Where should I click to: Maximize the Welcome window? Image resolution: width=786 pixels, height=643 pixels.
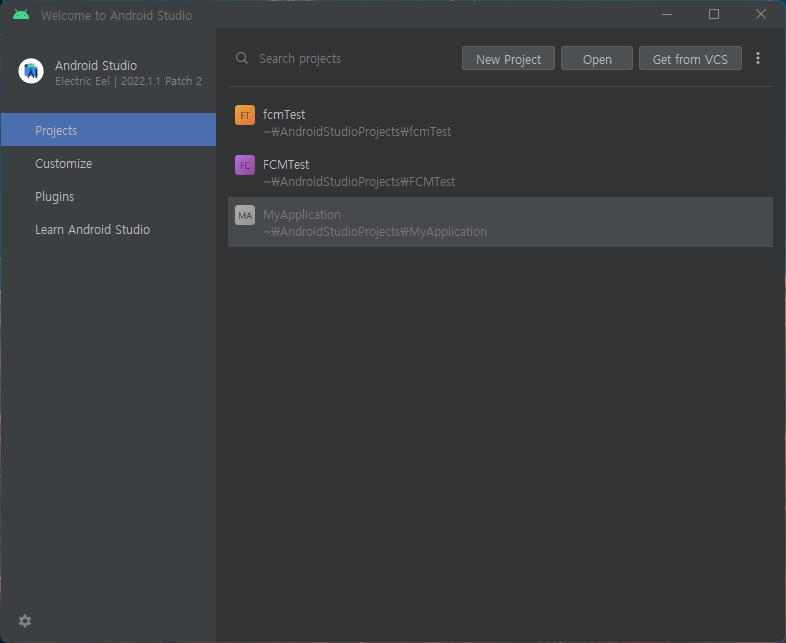(714, 15)
